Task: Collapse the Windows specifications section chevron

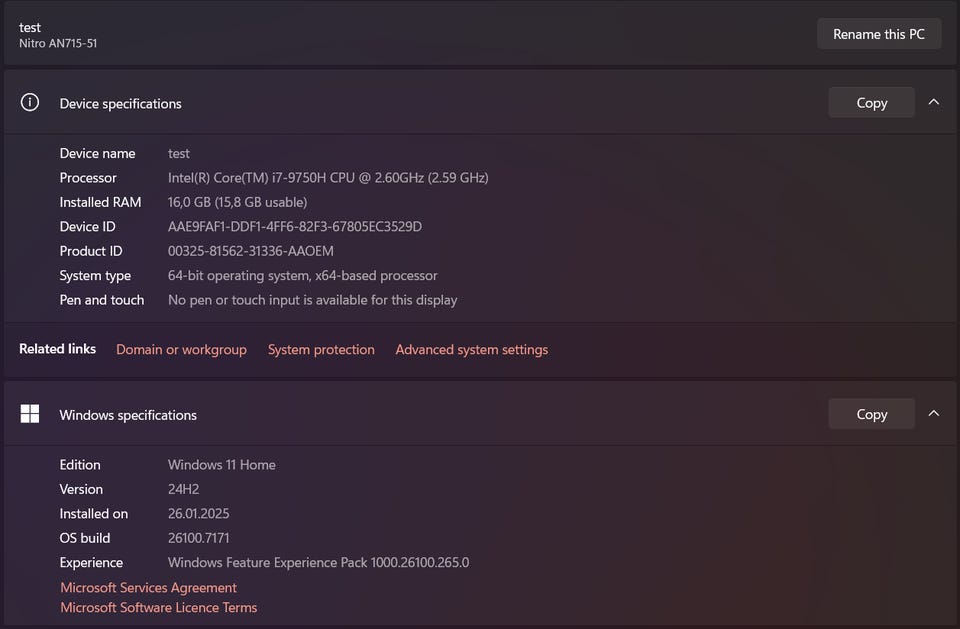Action: (x=934, y=414)
